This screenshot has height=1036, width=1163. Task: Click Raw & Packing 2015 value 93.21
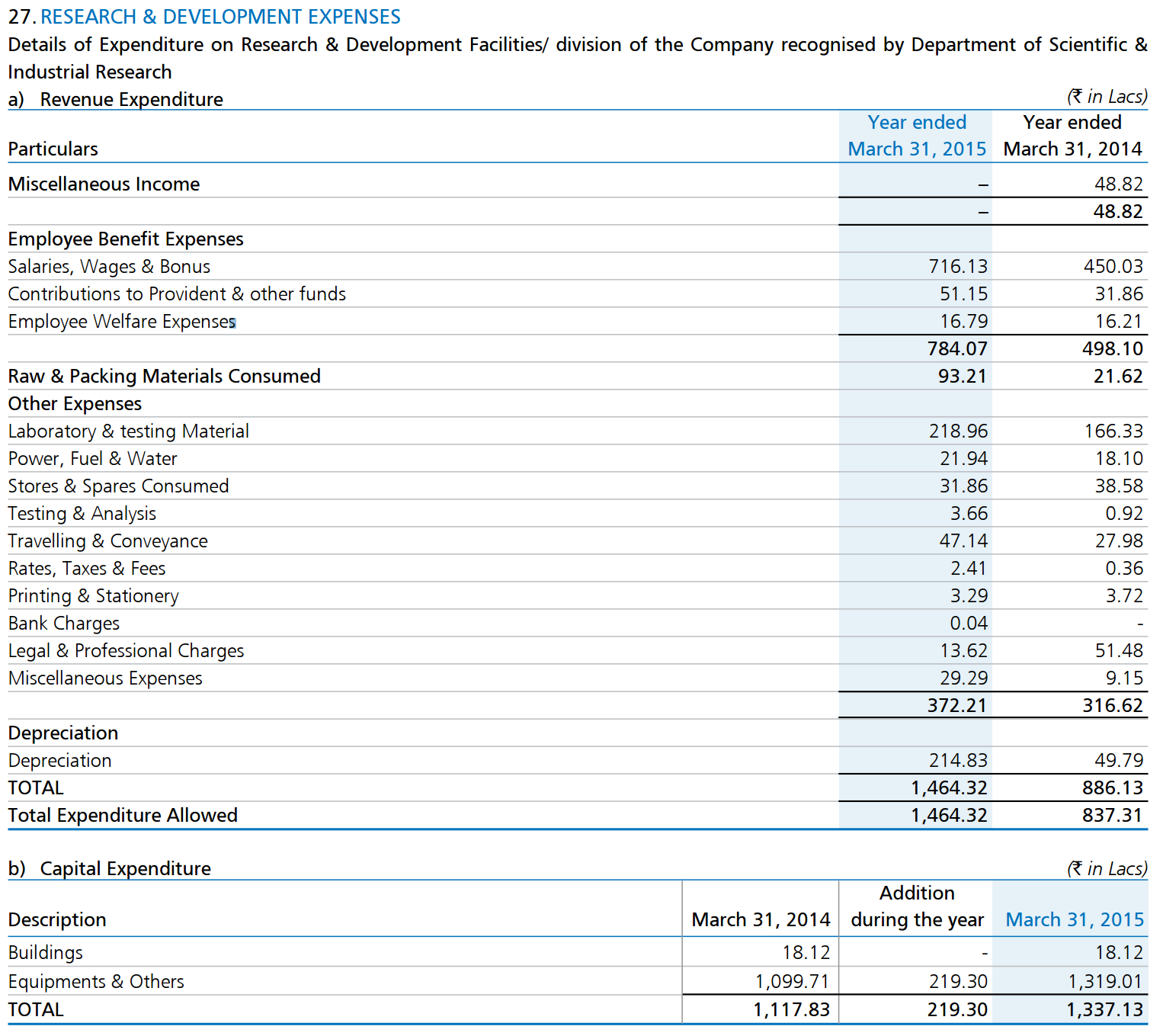click(962, 376)
